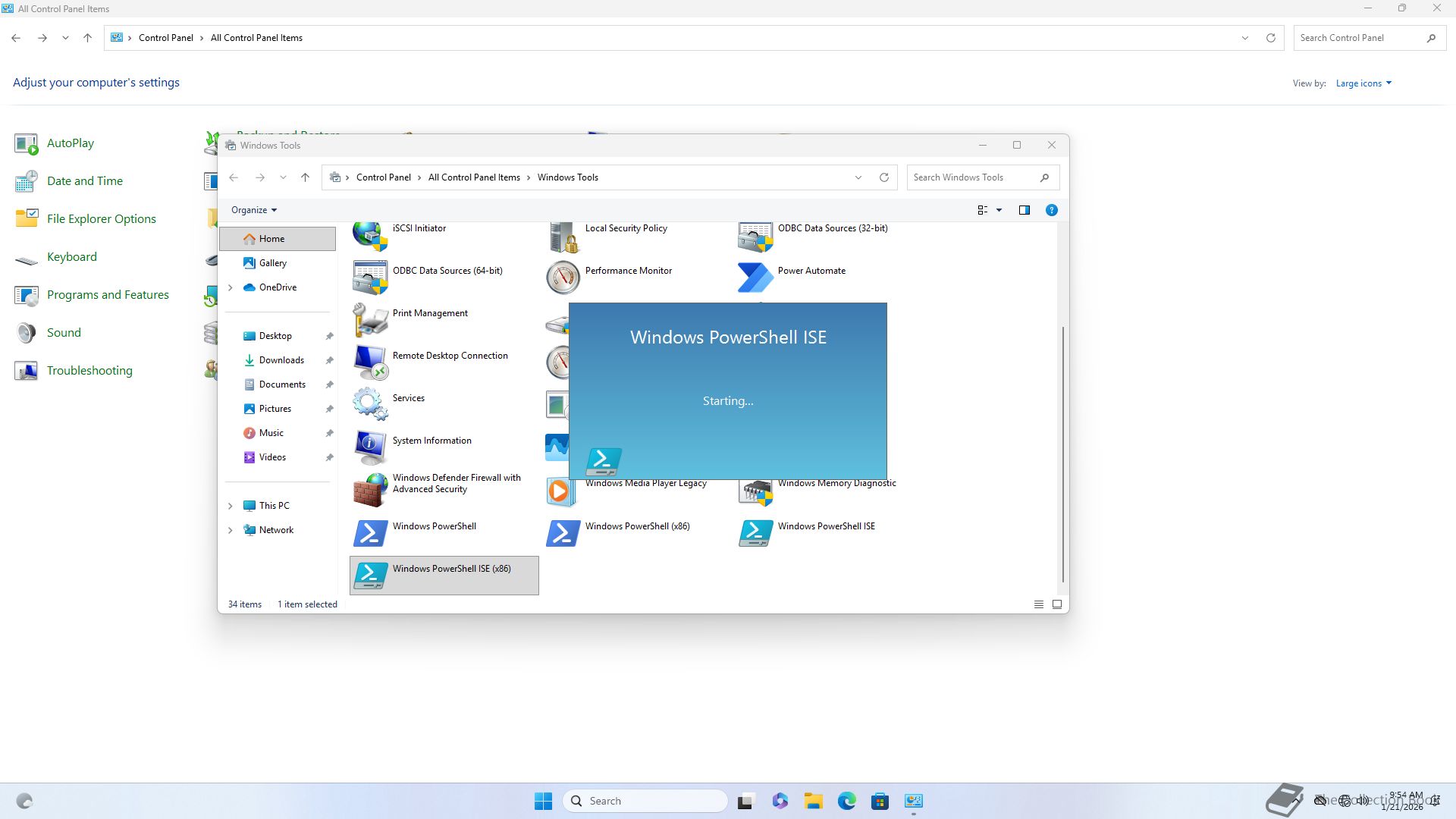Open System Information icon
The width and height of the screenshot is (1456, 819).
[370, 447]
